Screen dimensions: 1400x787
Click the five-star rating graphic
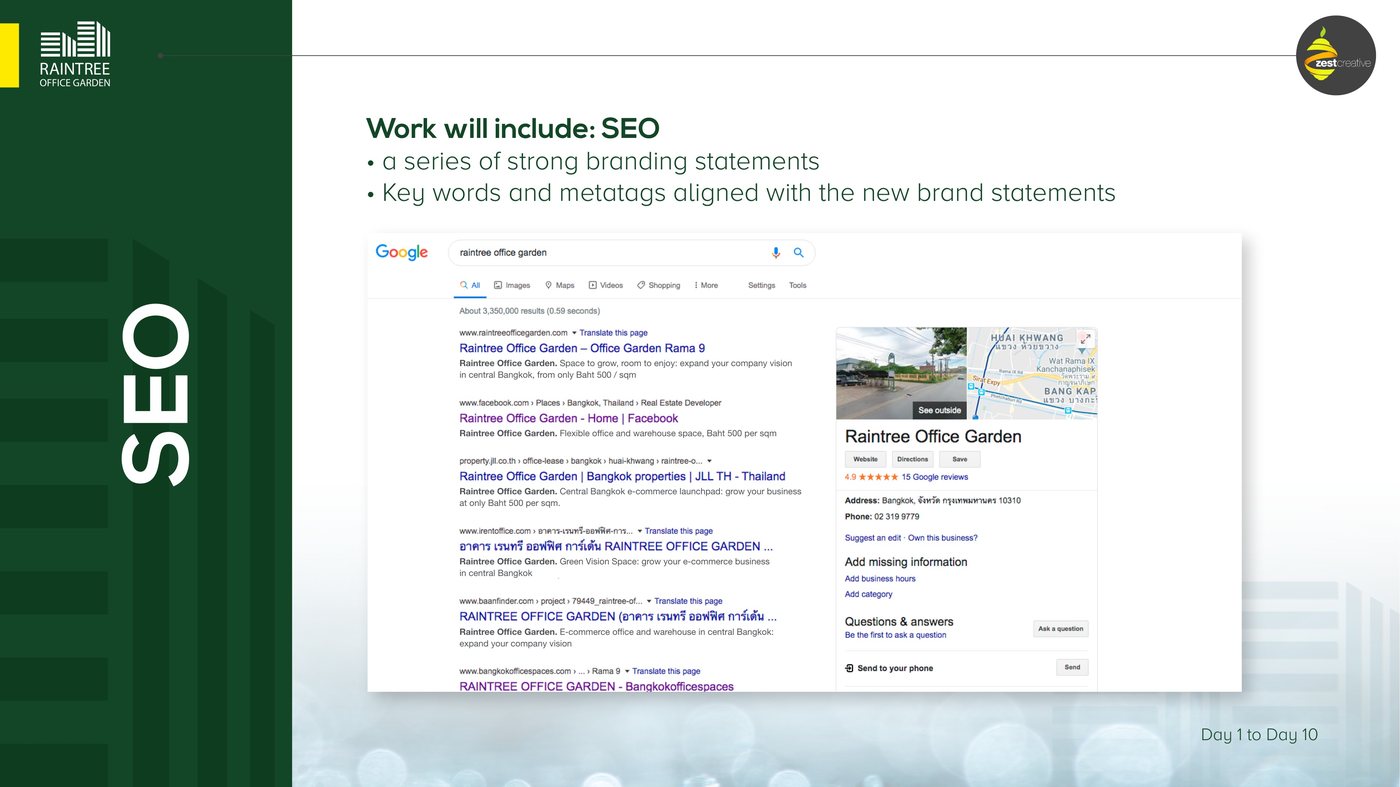pos(878,477)
